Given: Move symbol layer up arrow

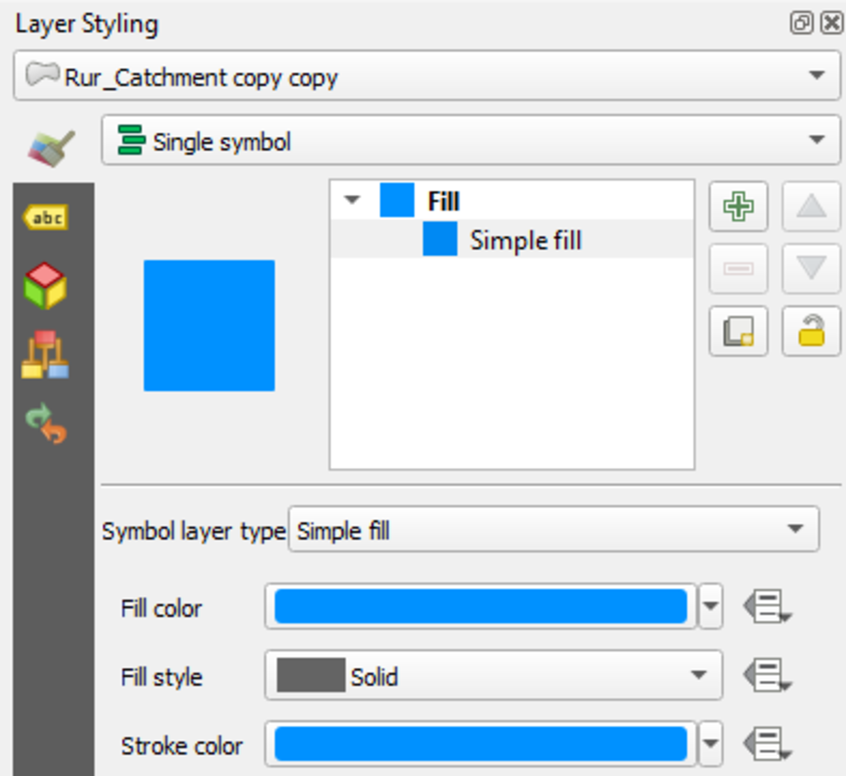Looking at the screenshot, I should (811, 206).
